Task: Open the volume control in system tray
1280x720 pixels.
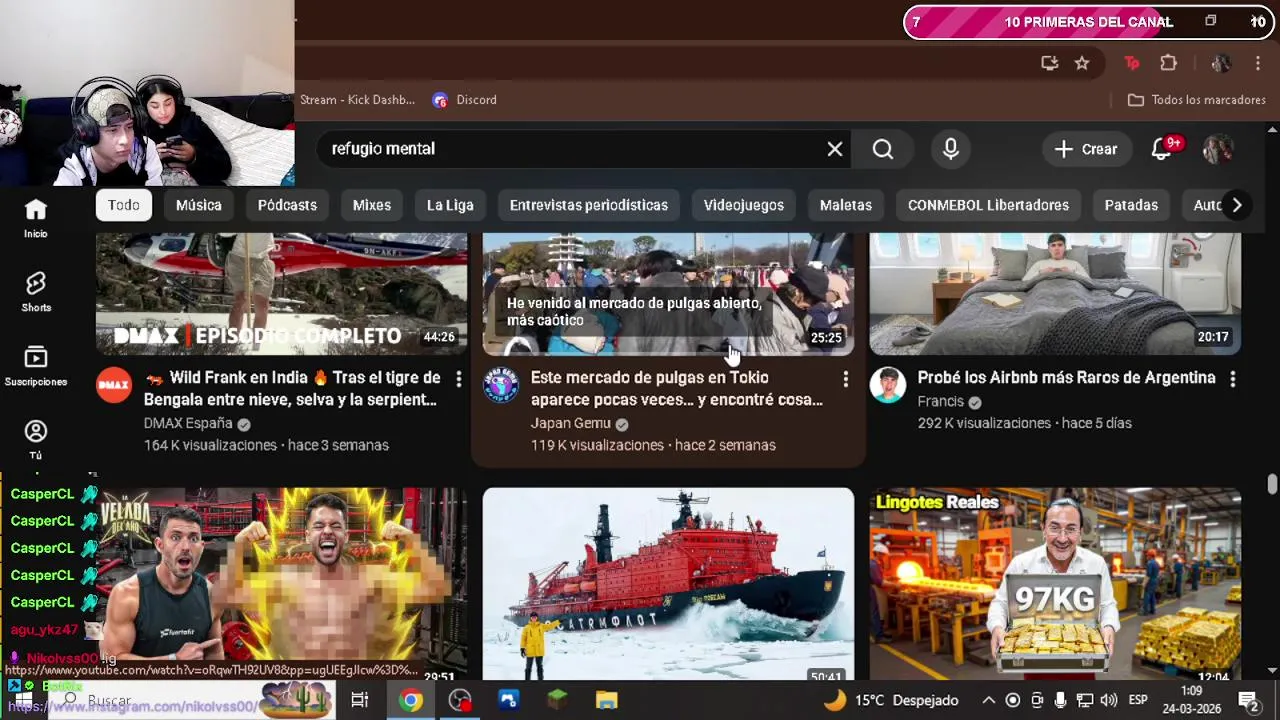Action: click(1108, 701)
